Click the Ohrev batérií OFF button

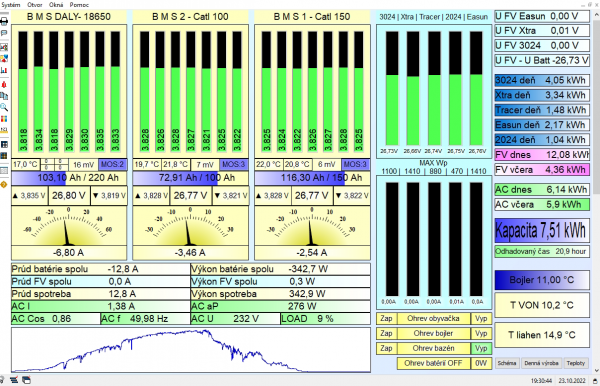pos(433,363)
